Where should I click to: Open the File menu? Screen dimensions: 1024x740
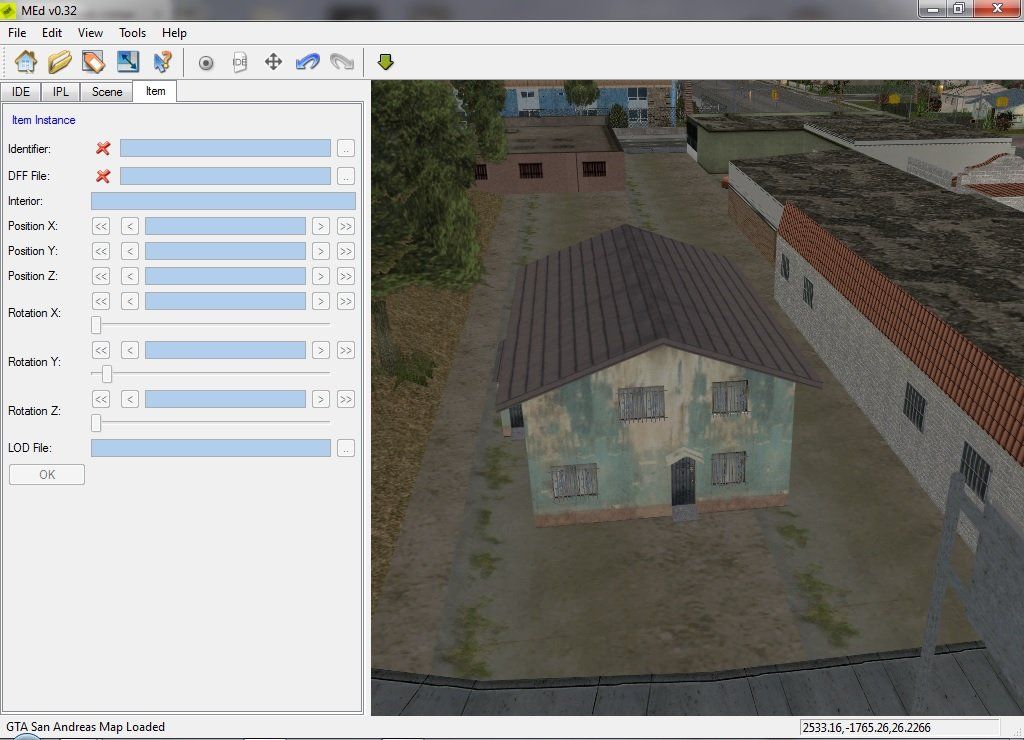[17, 33]
